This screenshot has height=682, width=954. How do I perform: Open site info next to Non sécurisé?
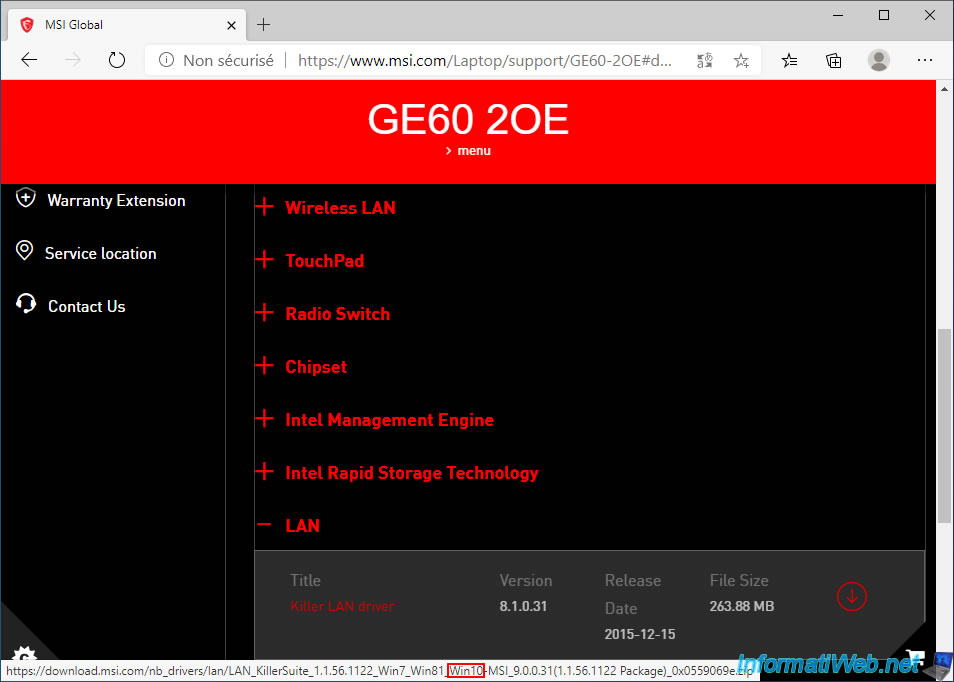166,60
